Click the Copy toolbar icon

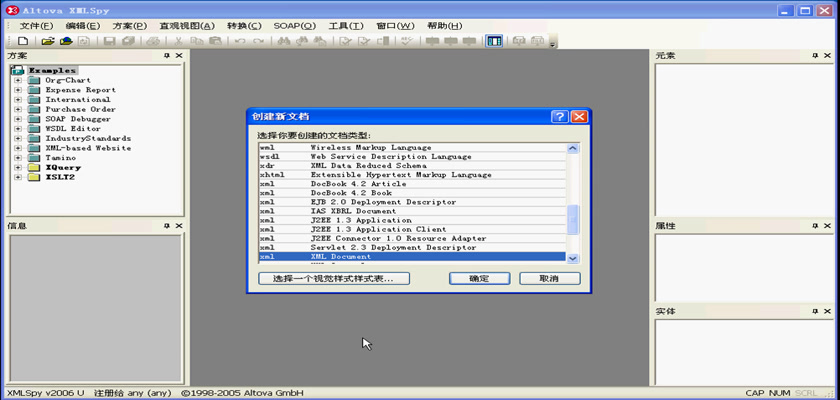pyautogui.click(x=197, y=41)
